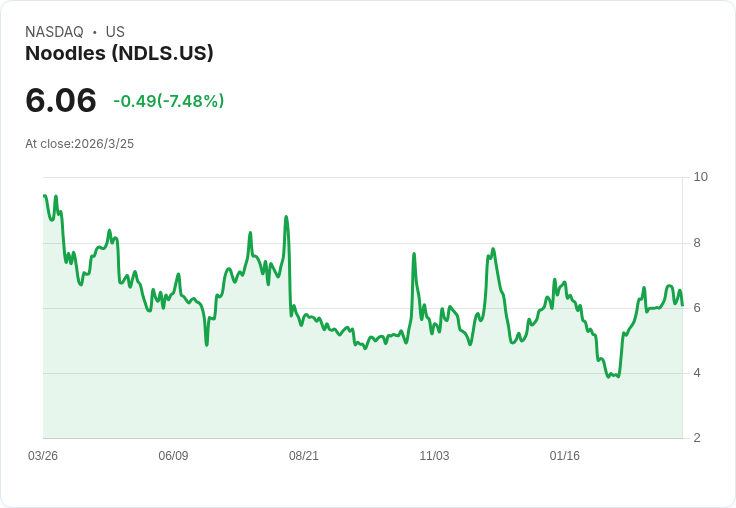Image resolution: width=736 pixels, height=508 pixels.
Task: Click the NASDAQ exchange label
Action: pos(54,32)
